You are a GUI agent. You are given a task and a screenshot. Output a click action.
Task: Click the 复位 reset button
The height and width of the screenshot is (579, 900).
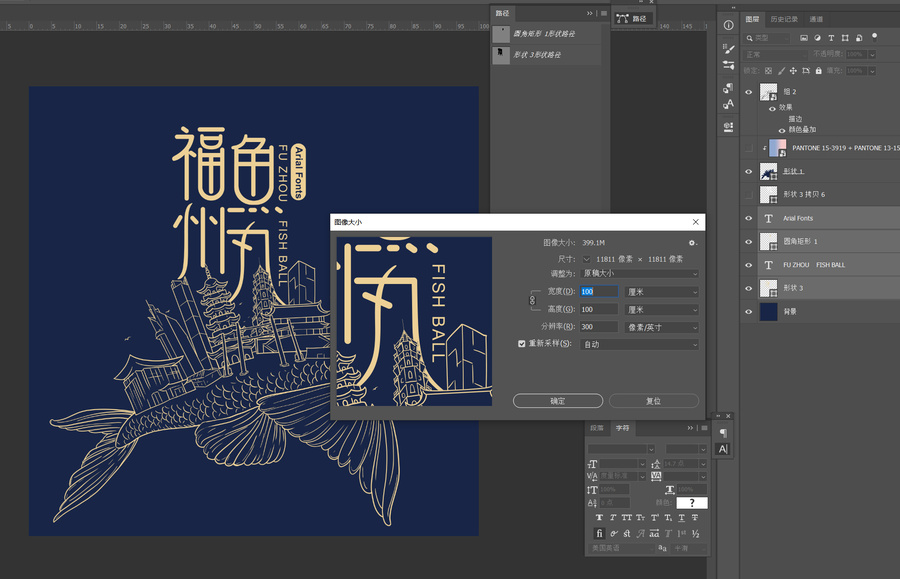(x=654, y=401)
